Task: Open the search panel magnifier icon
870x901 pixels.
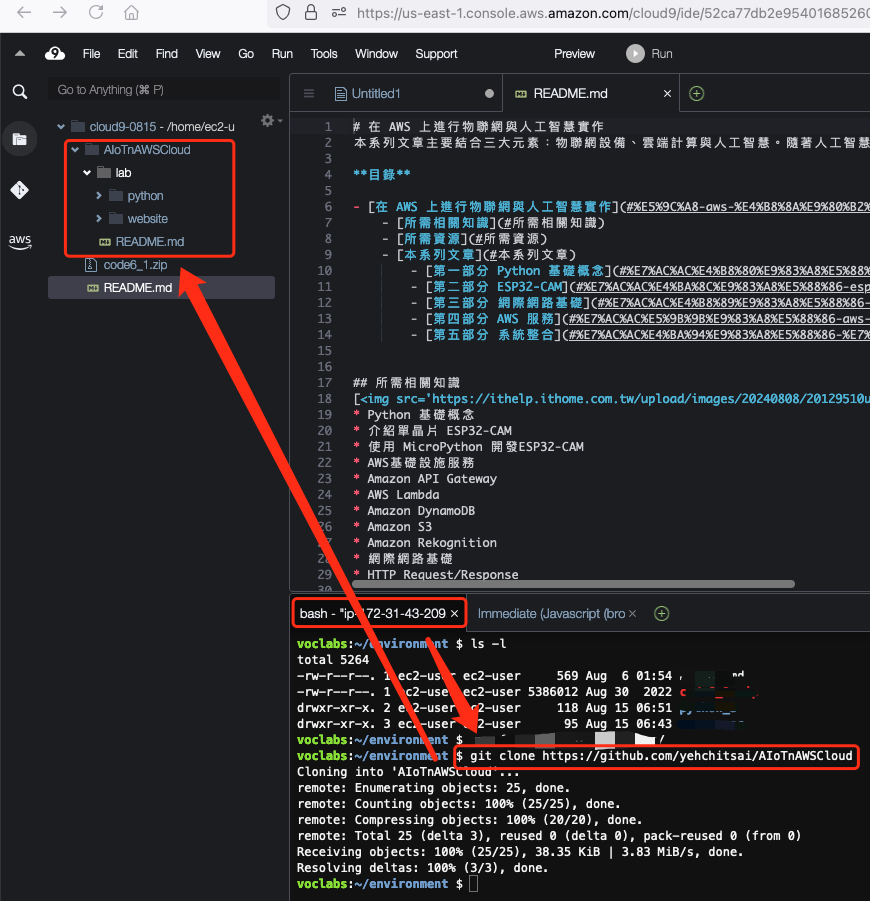Action: (x=20, y=91)
